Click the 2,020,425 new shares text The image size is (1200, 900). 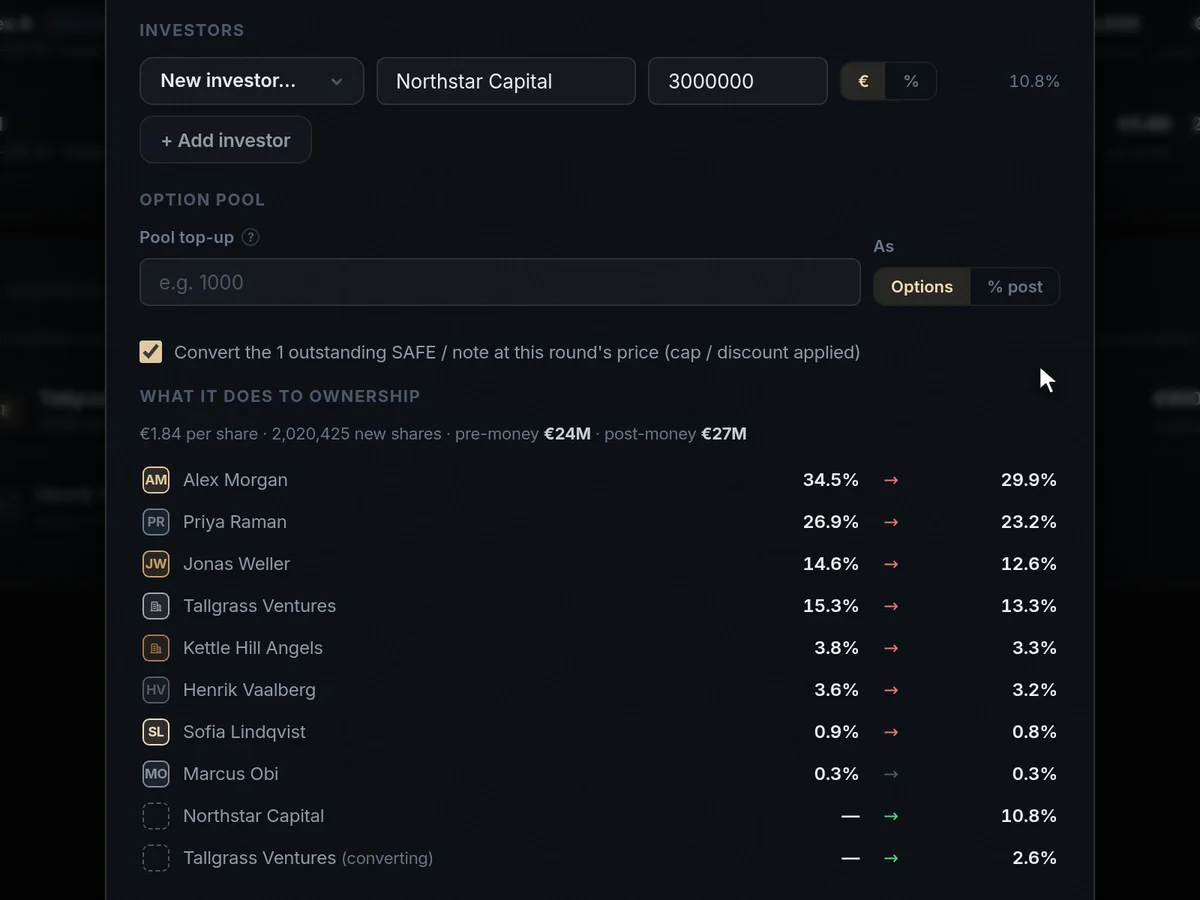pos(356,434)
